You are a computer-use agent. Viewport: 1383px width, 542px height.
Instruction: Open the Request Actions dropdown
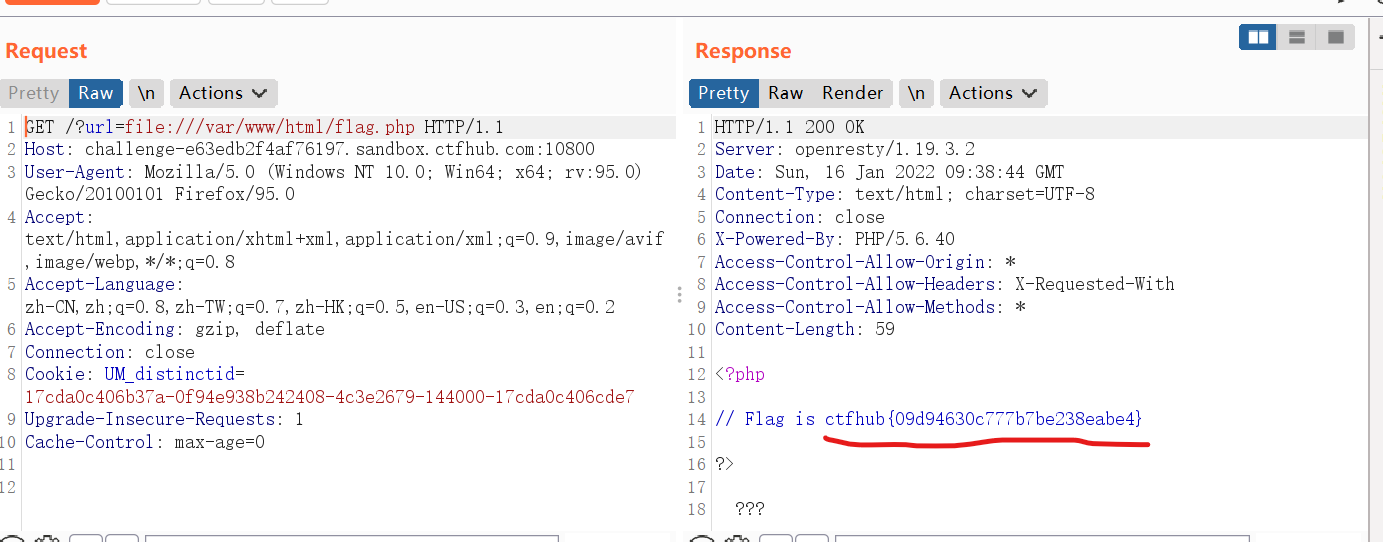(x=224, y=93)
